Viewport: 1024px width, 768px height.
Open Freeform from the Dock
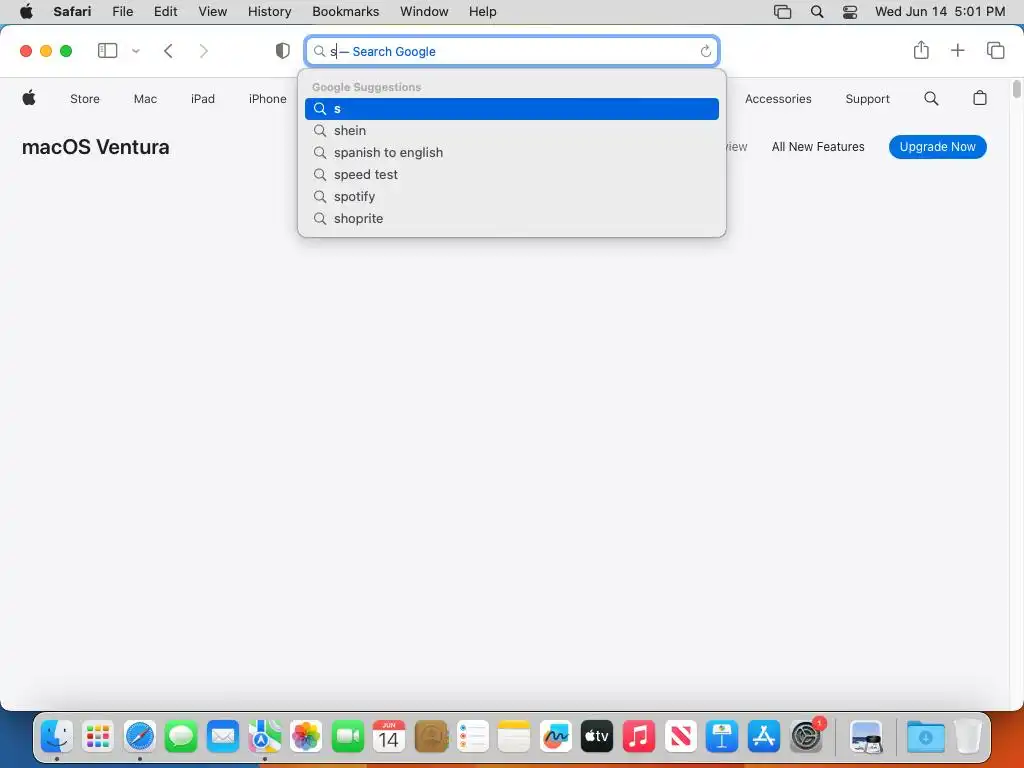(556, 737)
